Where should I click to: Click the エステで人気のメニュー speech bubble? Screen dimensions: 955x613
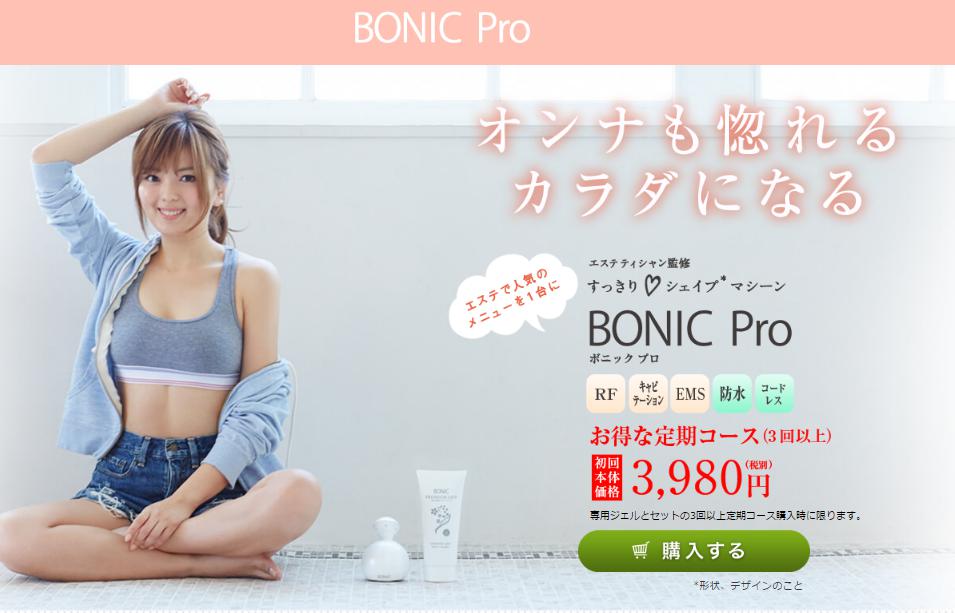pos(512,297)
